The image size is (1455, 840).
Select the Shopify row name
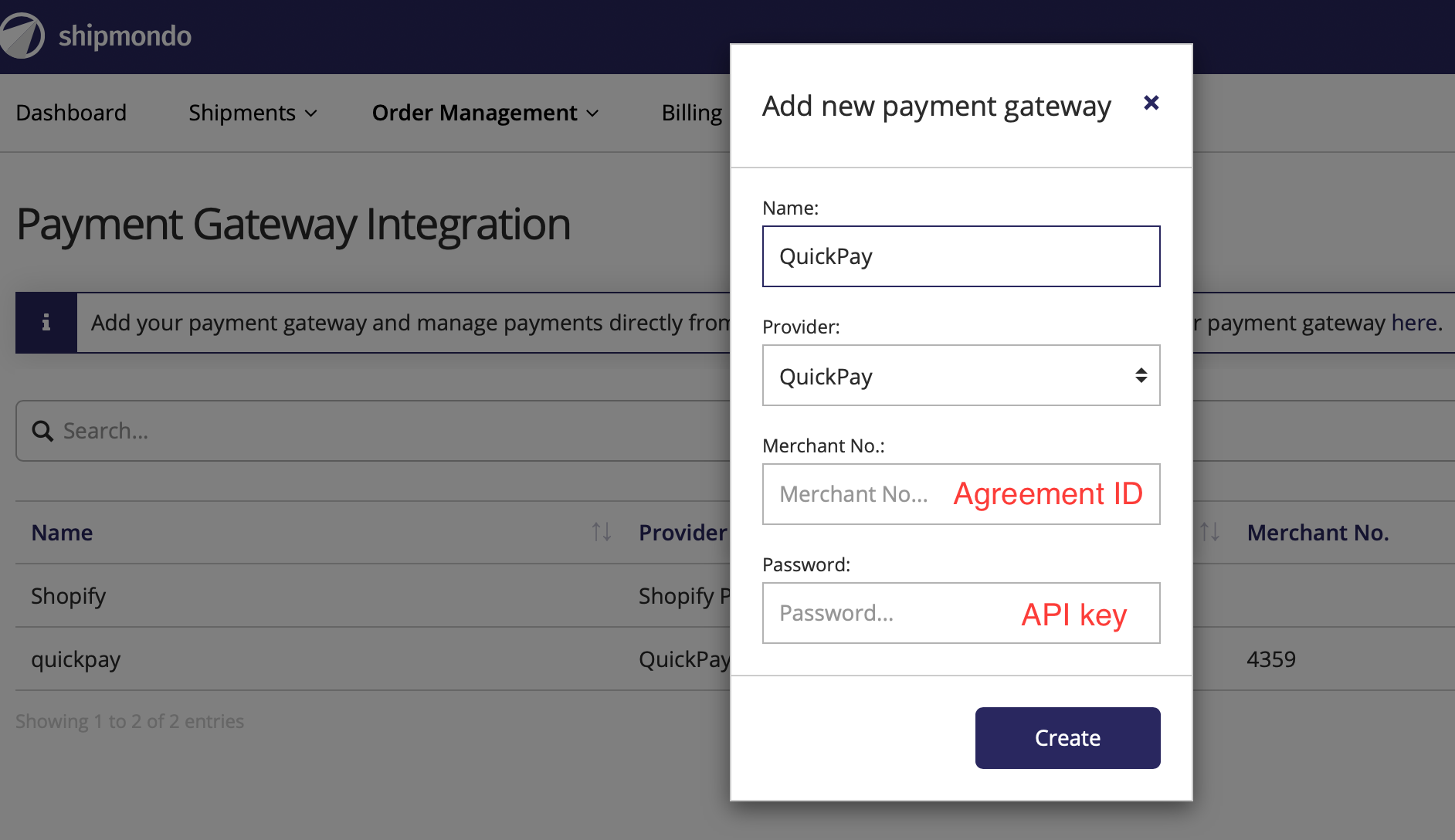[x=68, y=596]
